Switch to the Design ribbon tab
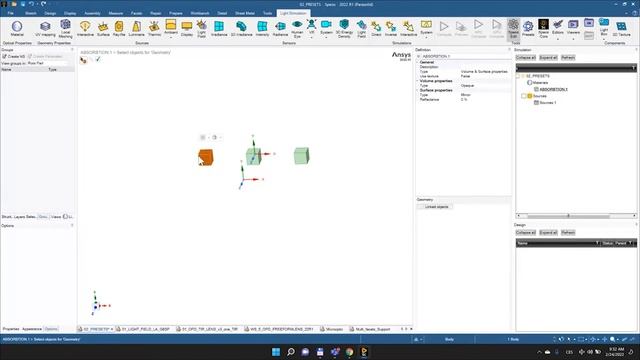This screenshot has height=360, width=640. pyautogui.click(x=50, y=13)
